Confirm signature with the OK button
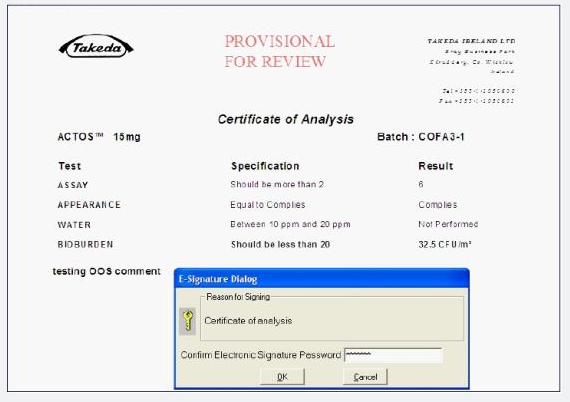Image resolution: width=570 pixels, height=402 pixels. pos(282,377)
